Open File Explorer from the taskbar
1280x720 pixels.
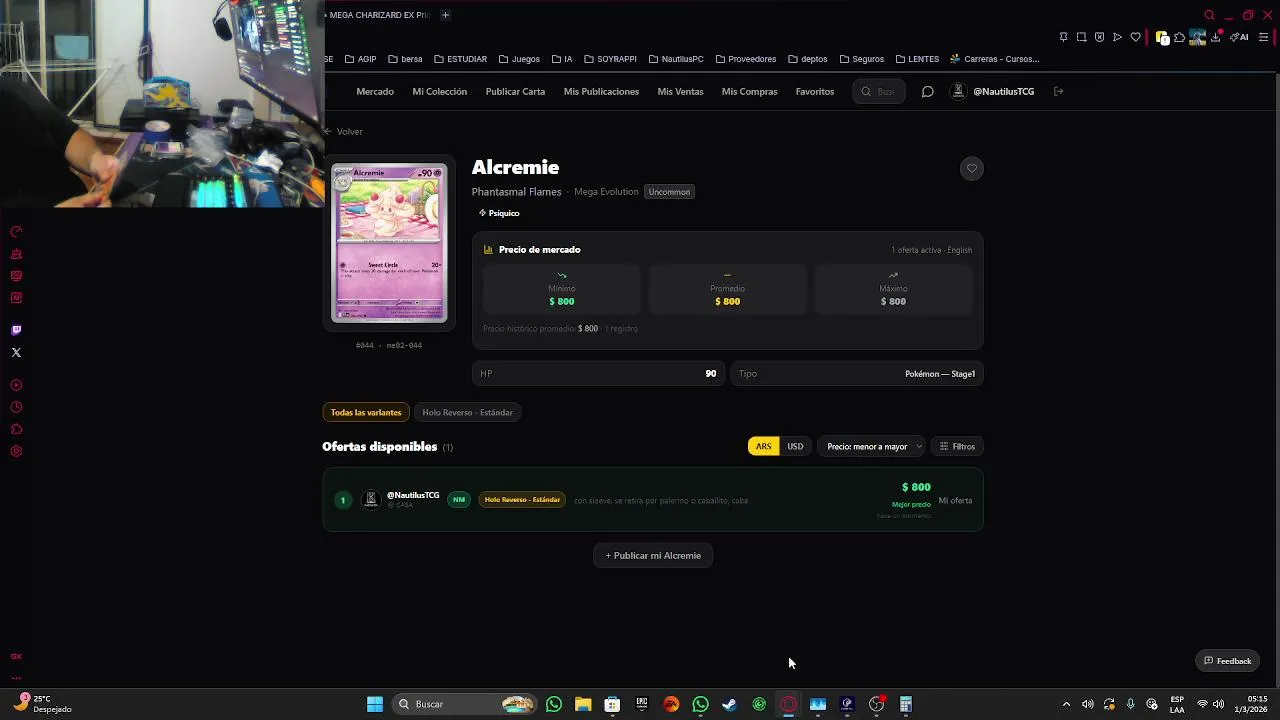[x=583, y=704]
